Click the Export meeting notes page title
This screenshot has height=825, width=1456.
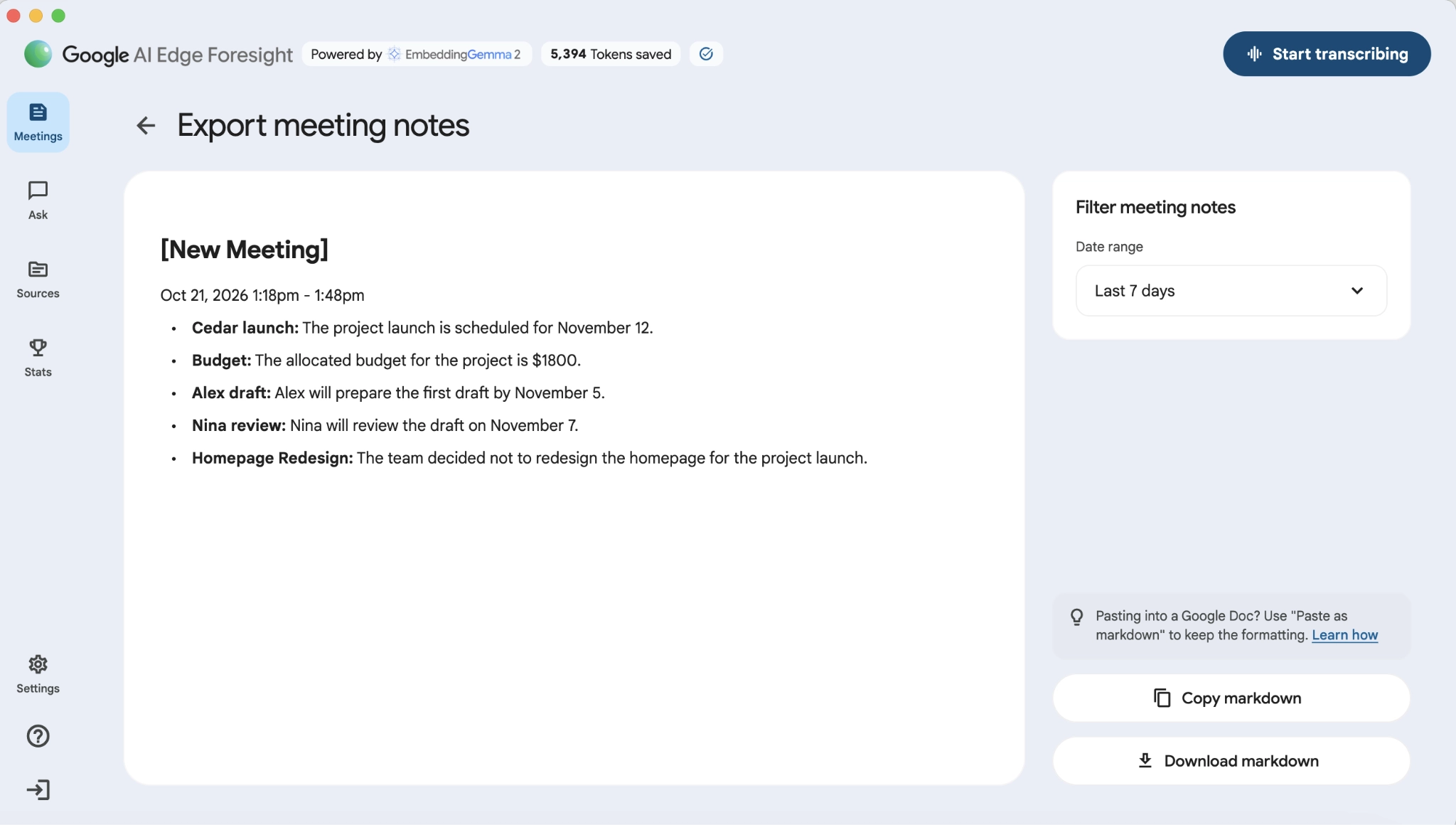click(x=323, y=126)
